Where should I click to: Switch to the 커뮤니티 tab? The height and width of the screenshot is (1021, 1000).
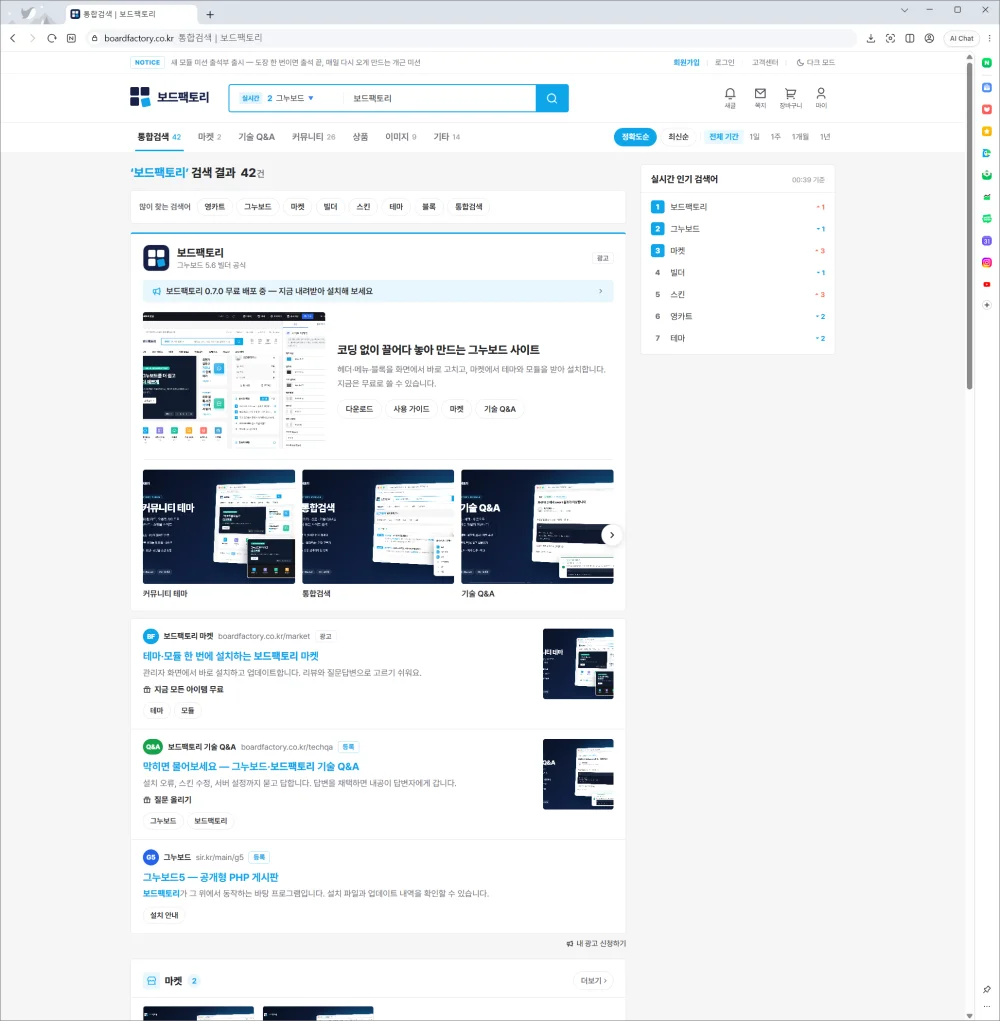[x=313, y=137]
